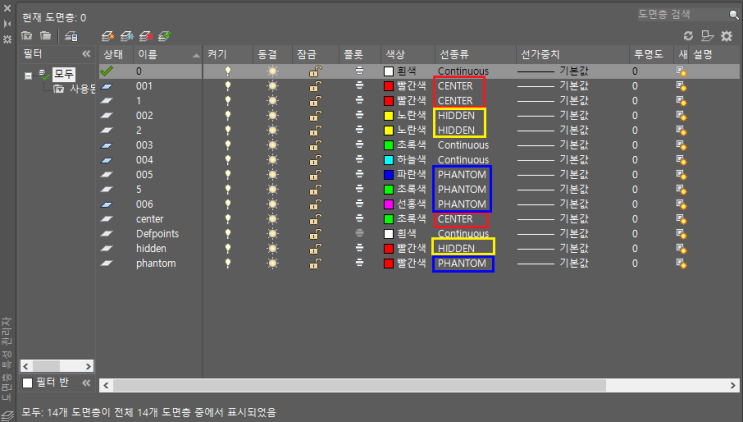
Task: Click right arrow of filter pane scrollbar
Action: click(x=88, y=366)
